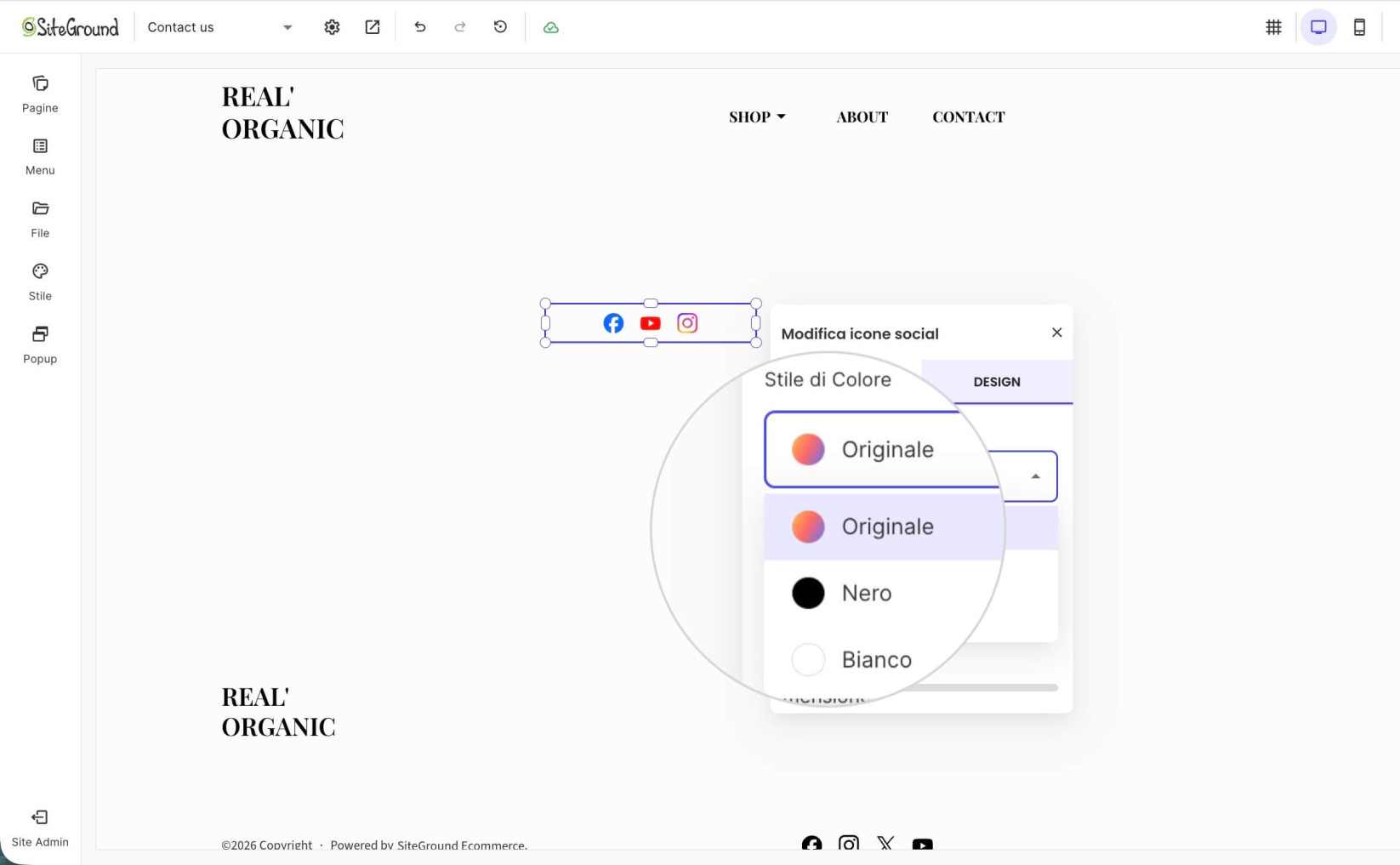Open the File manager in sidebar
The width and height of the screenshot is (1400, 865).
tap(40, 219)
